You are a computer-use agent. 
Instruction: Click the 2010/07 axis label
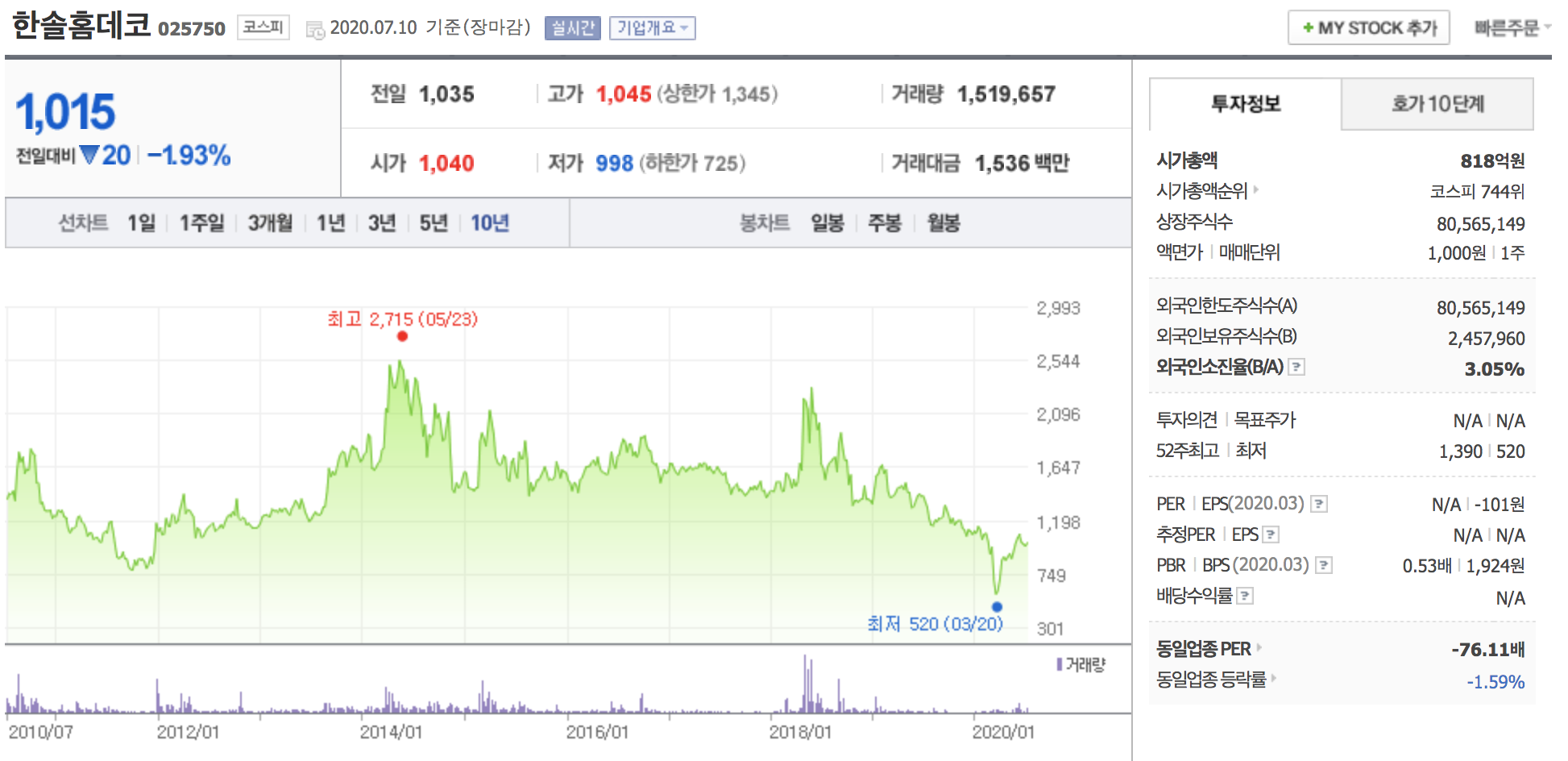tap(40, 732)
